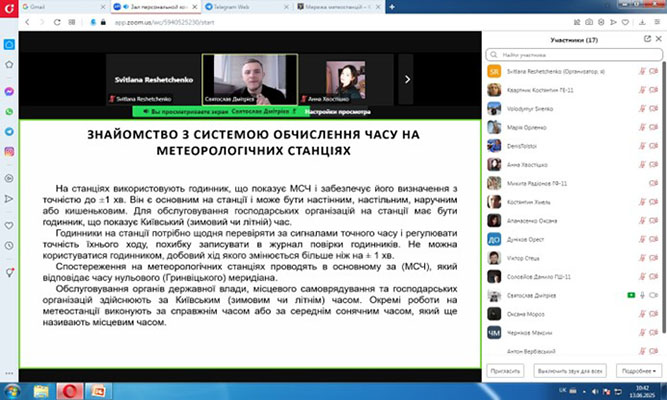667x400 pixels.
Task: Open Telegram in the Opera sidebar
Action: pyautogui.click(x=9, y=131)
